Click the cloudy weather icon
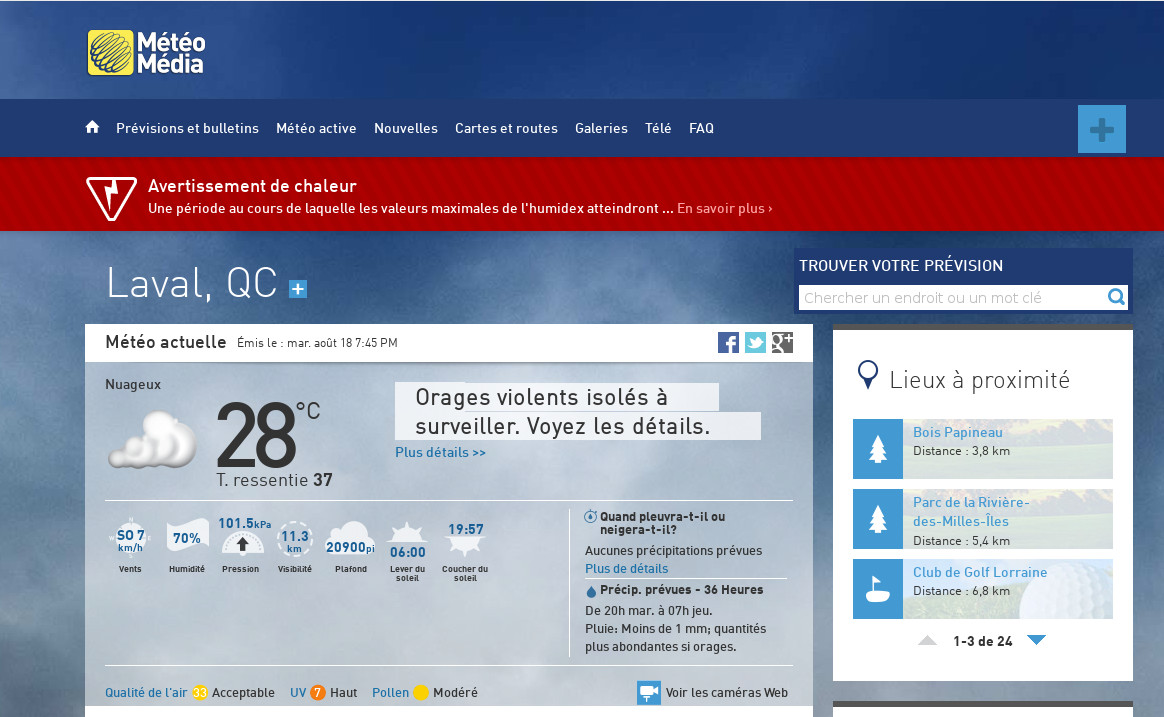Image resolution: width=1164 pixels, height=717 pixels. point(152,440)
